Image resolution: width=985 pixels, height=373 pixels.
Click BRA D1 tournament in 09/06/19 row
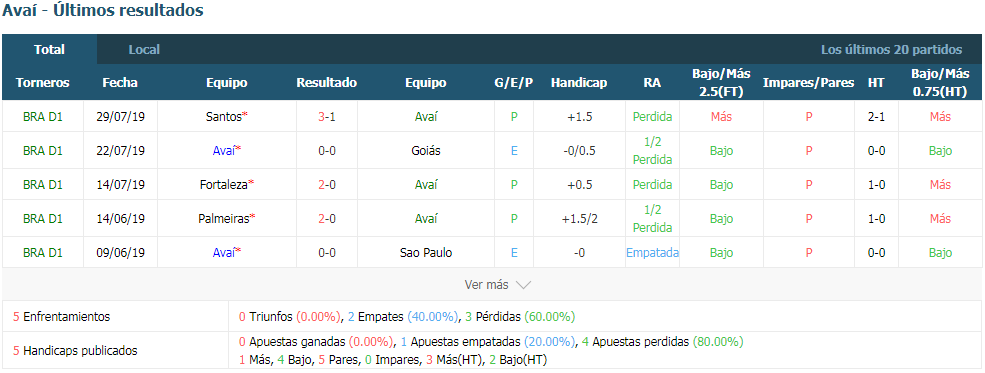coord(43,252)
